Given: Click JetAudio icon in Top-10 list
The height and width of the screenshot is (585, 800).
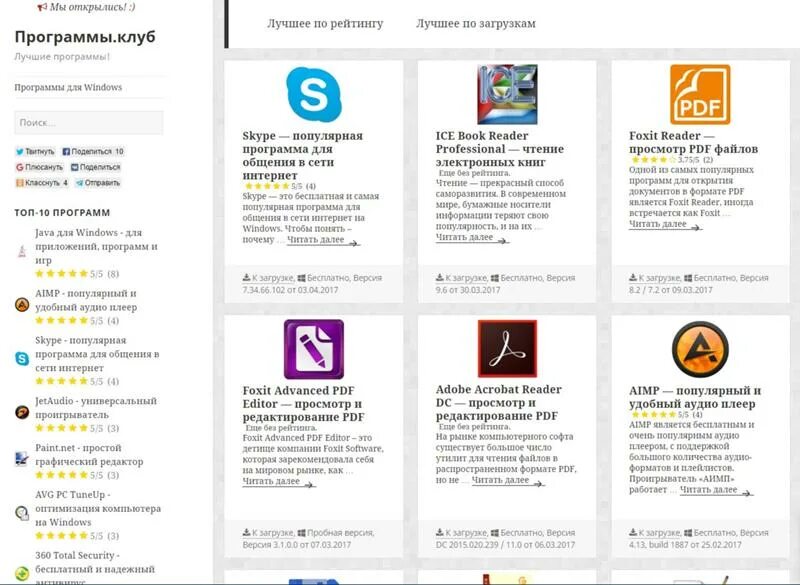Looking at the screenshot, I should pyautogui.click(x=22, y=412).
